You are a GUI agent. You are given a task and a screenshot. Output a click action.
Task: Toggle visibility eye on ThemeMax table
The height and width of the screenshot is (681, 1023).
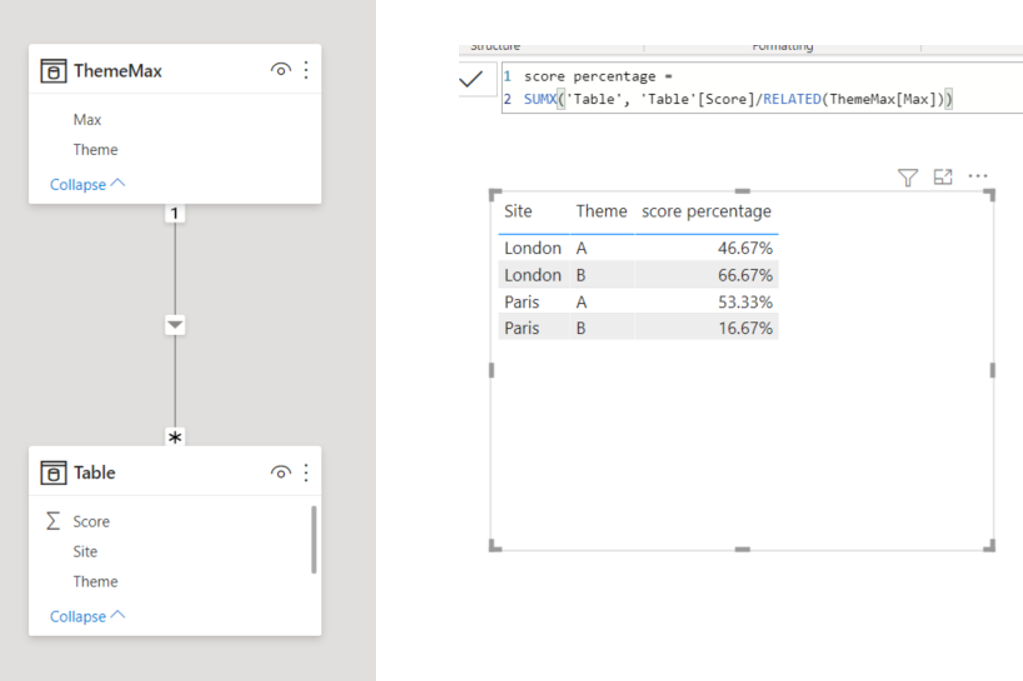click(281, 69)
